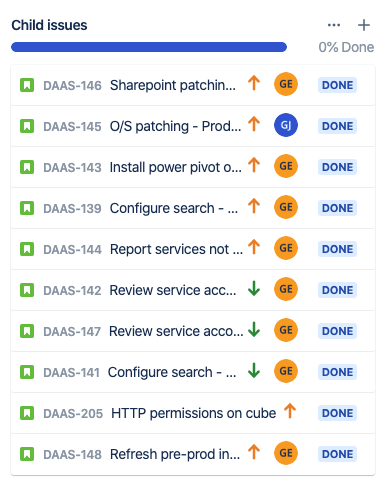Open DONE status dropdown for DAAS-143
The width and height of the screenshot is (390, 485).
(x=337, y=167)
